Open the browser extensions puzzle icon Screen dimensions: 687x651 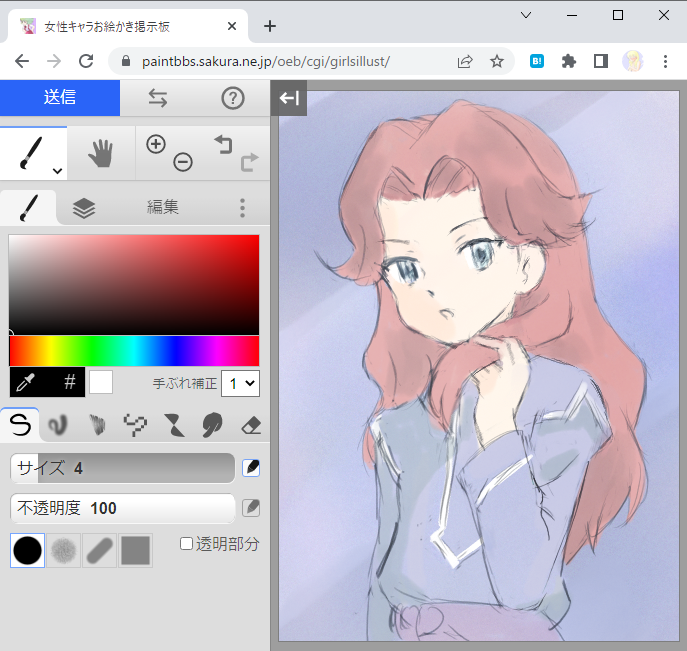[x=569, y=61]
